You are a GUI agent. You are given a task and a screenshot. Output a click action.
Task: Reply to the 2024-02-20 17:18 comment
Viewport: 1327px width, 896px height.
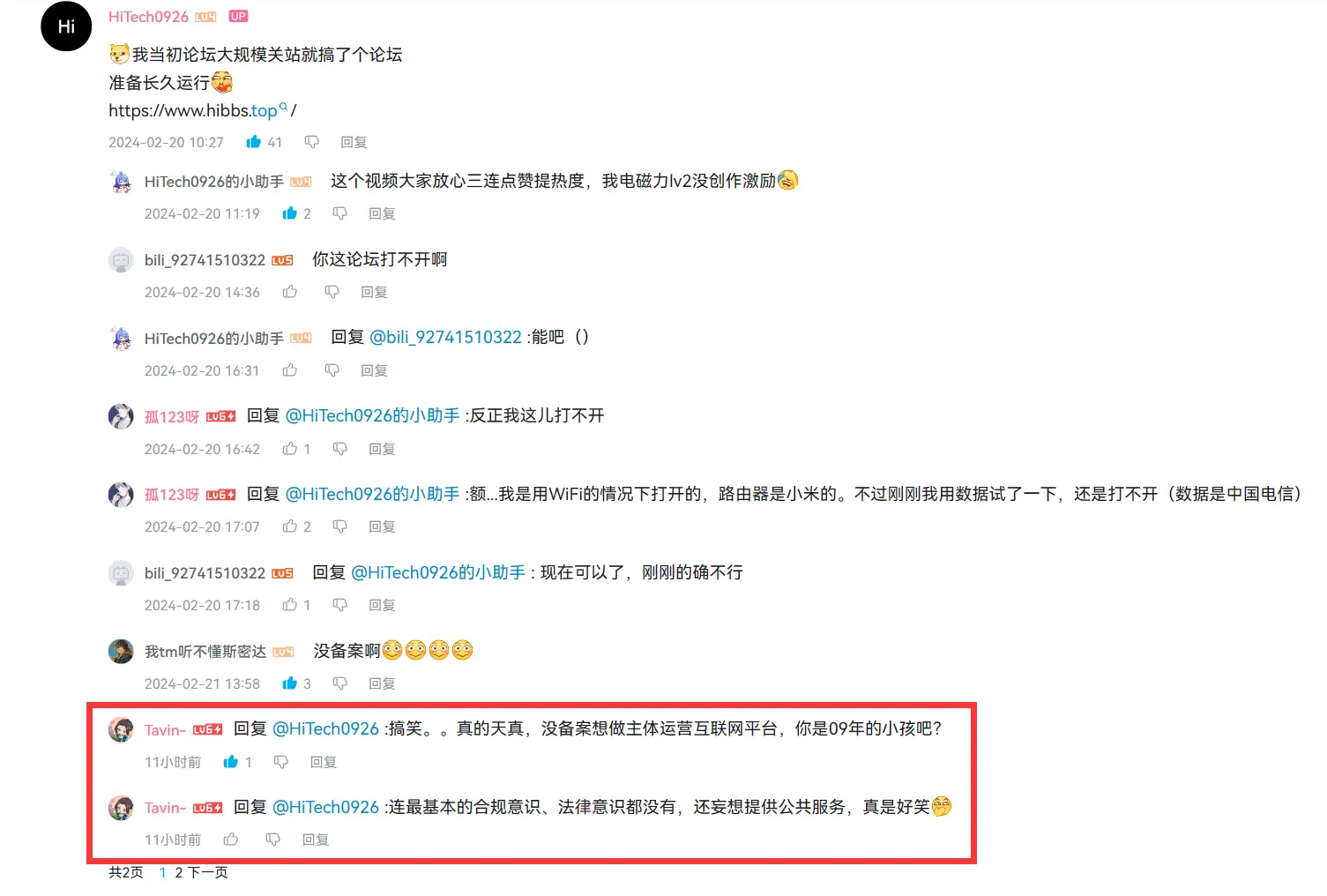(x=382, y=605)
